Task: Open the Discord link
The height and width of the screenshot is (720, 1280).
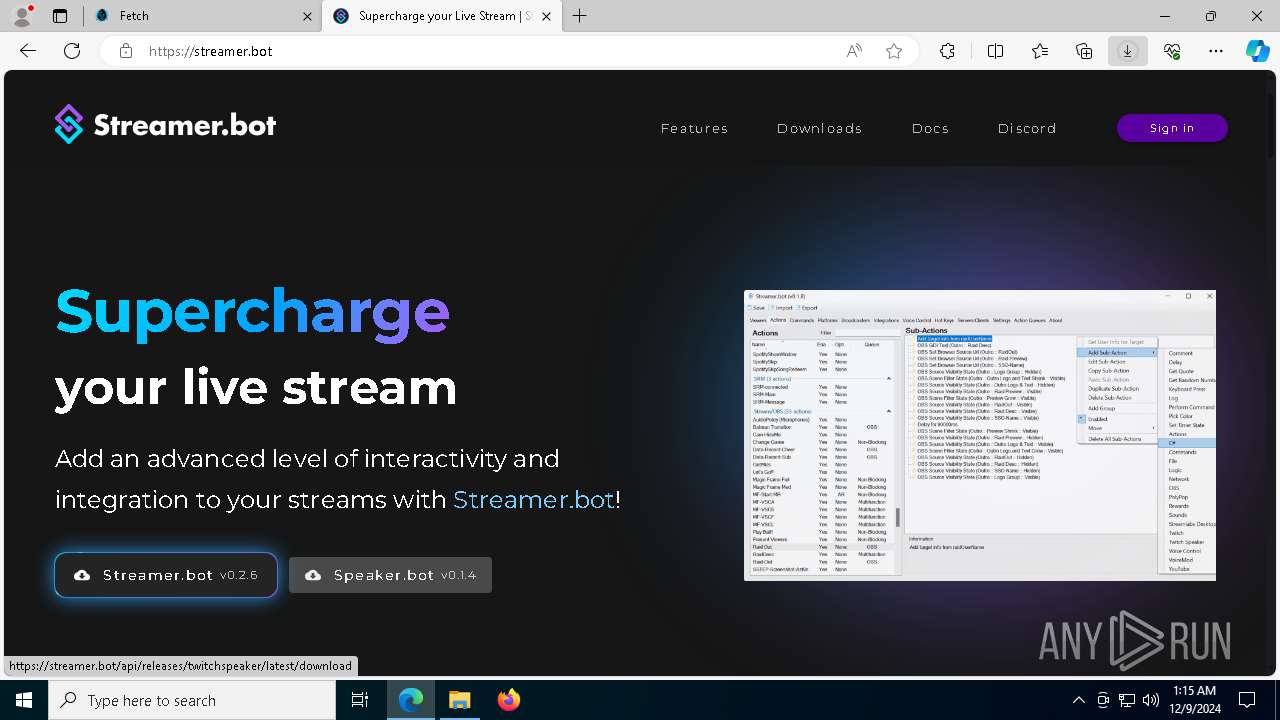Action: pos(1027,128)
